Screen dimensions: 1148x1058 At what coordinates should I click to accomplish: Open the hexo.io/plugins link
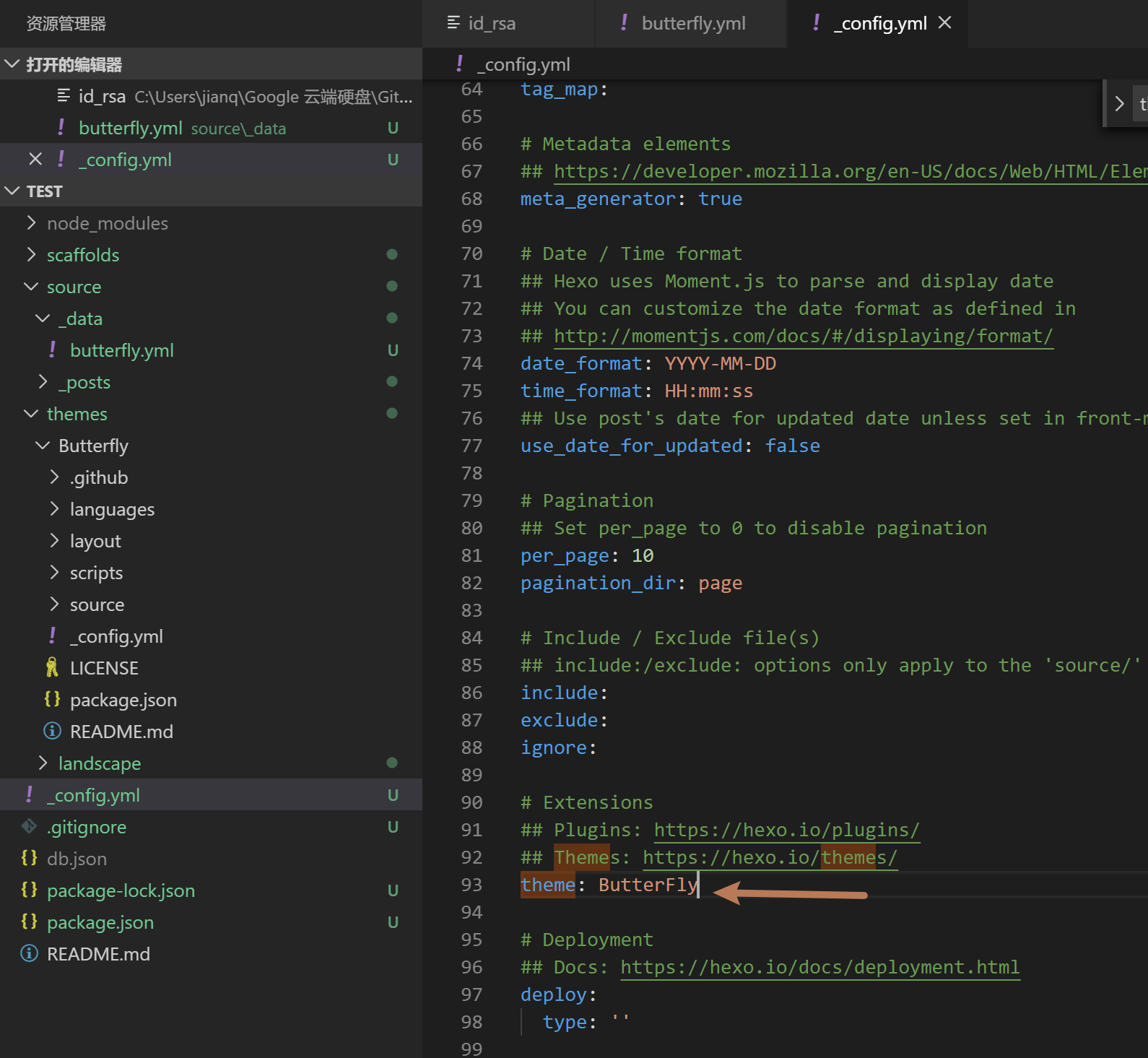click(786, 830)
